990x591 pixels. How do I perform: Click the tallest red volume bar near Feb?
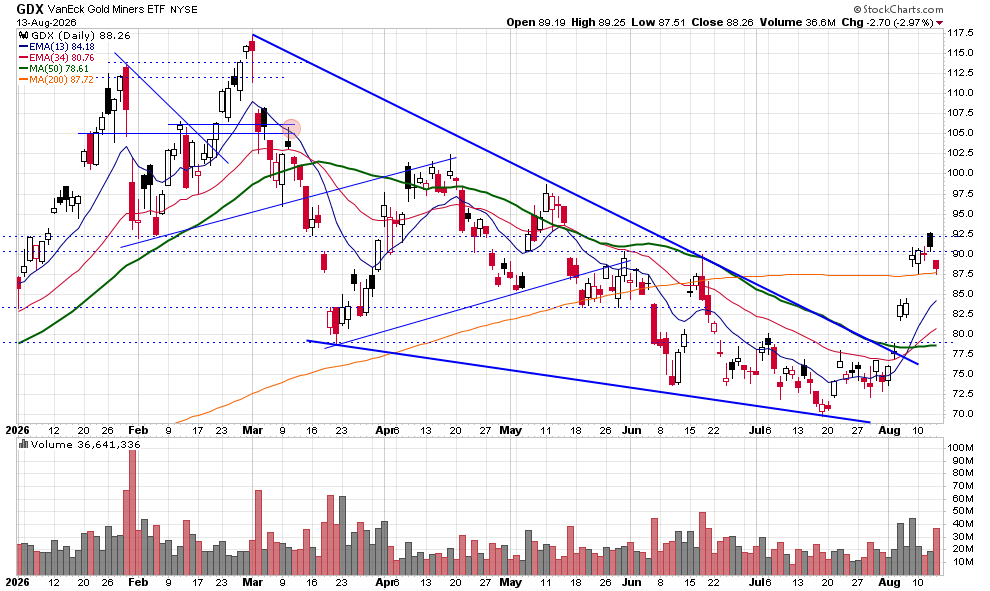click(133, 512)
